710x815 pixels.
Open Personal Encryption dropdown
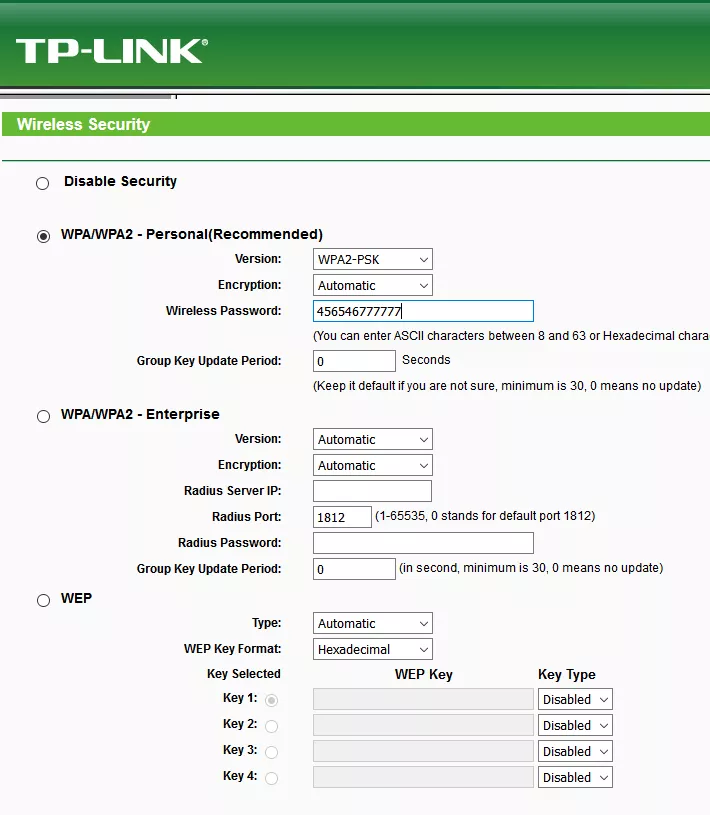pyautogui.click(x=373, y=285)
